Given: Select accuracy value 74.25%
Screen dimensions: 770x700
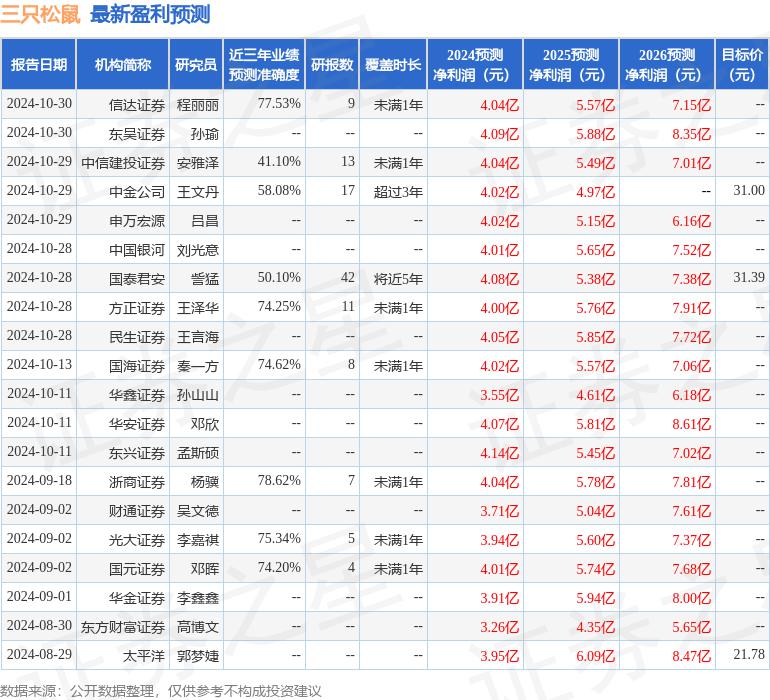Looking at the screenshot, I should [x=279, y=307].
